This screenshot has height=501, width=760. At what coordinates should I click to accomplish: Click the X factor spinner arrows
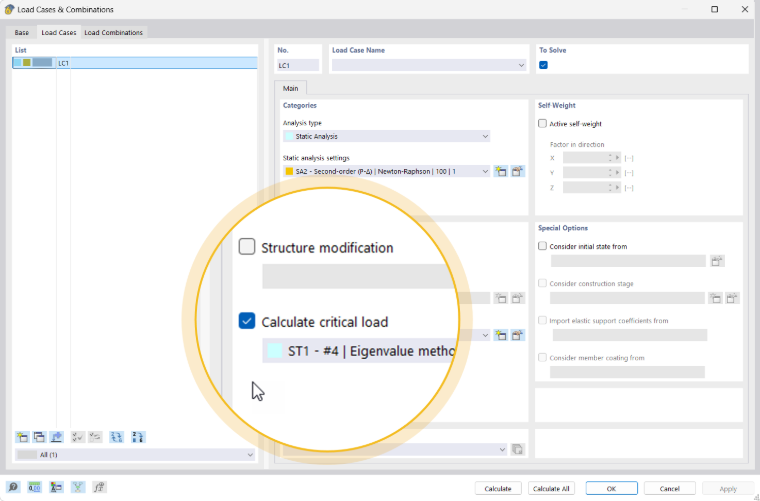coord(610,157)
